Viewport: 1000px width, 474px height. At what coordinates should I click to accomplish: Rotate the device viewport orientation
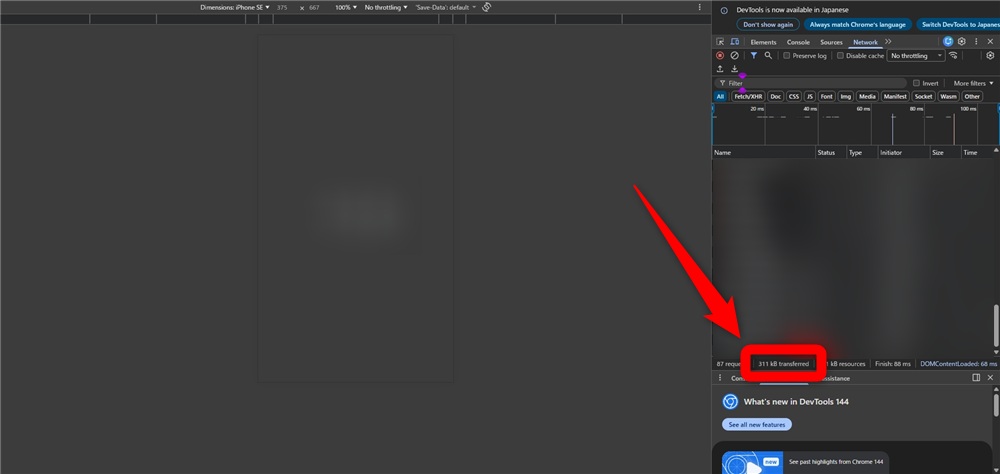(486, 7)
